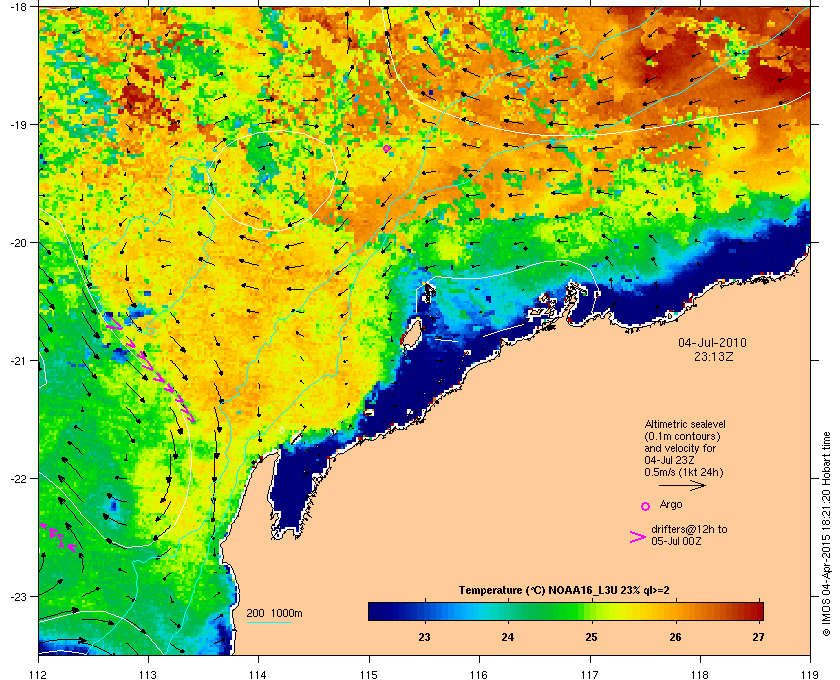Click the colorbar label 25
This screenshot has height=680, width=840.
591,637
